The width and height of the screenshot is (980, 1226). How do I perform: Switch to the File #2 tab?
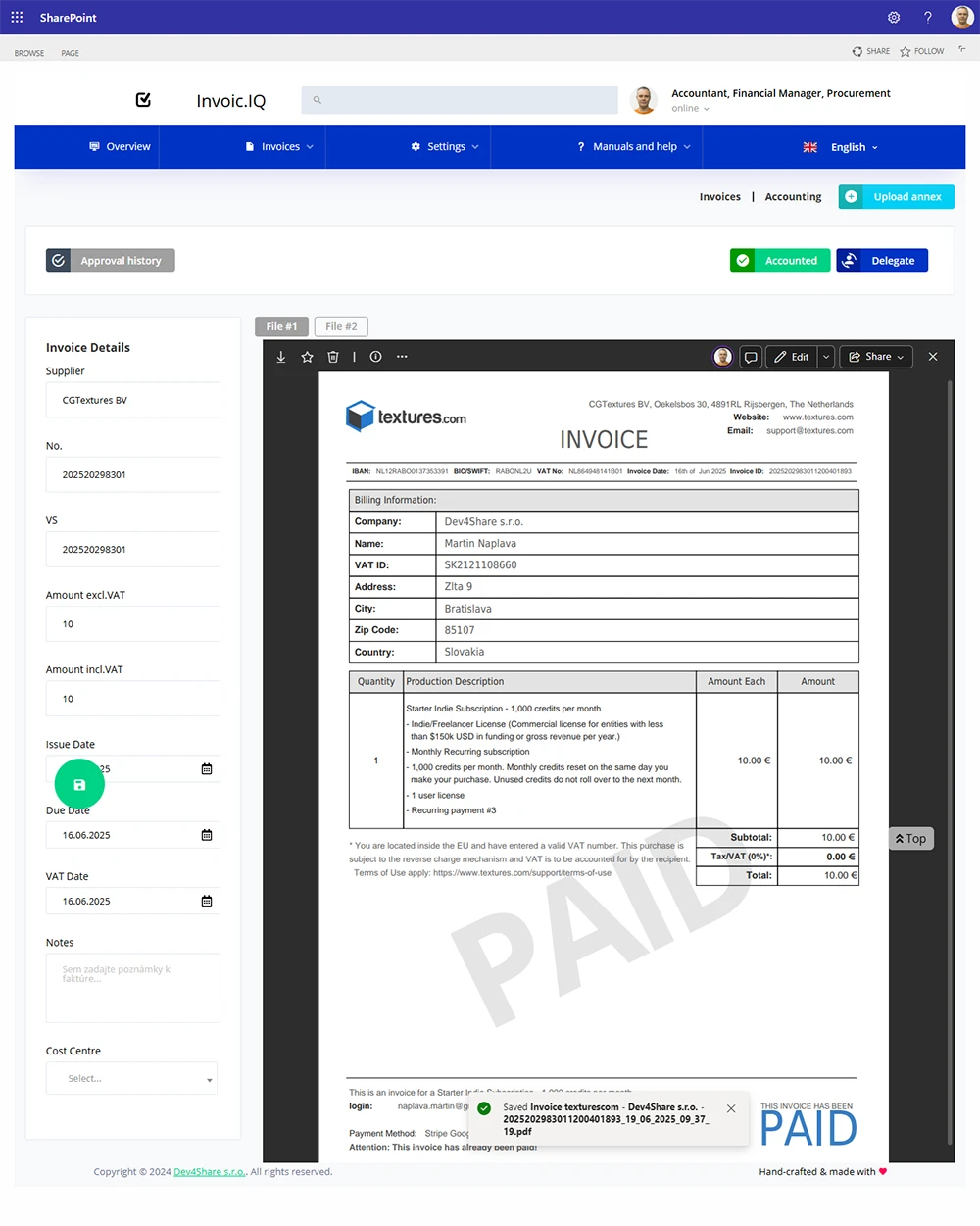pos(341,326)
